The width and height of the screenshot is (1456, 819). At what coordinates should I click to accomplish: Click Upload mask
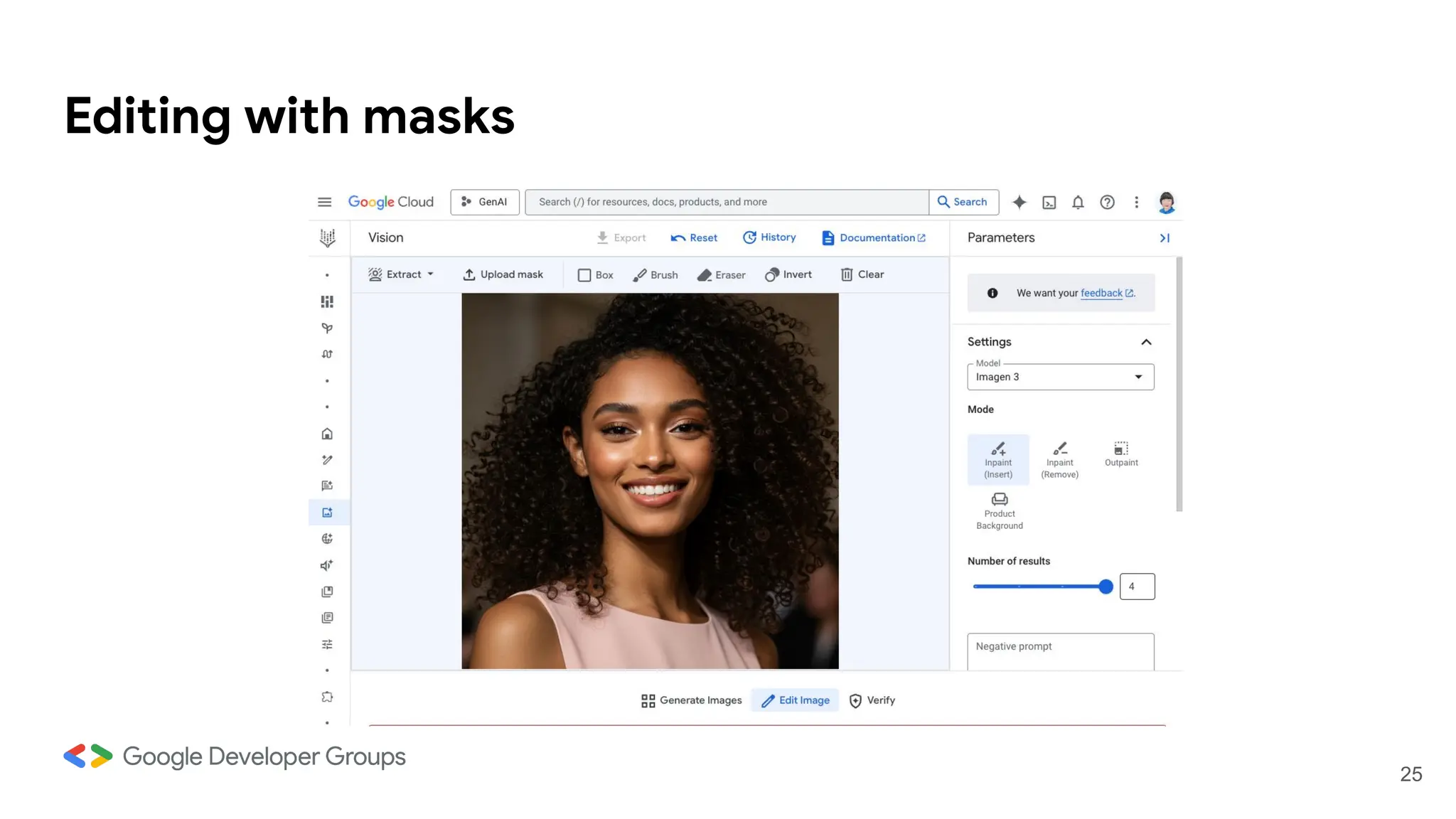click(503, 274)
